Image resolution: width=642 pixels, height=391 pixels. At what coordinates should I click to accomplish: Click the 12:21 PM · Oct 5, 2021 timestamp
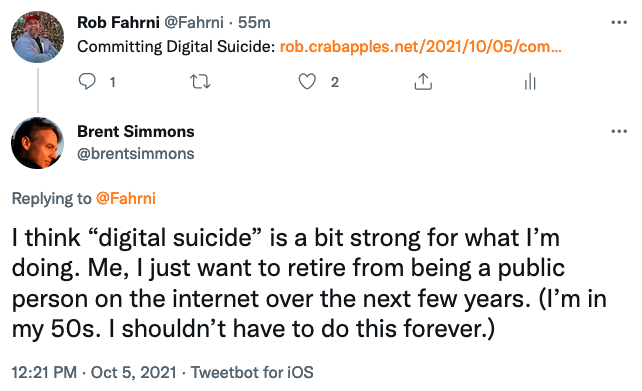94,373
